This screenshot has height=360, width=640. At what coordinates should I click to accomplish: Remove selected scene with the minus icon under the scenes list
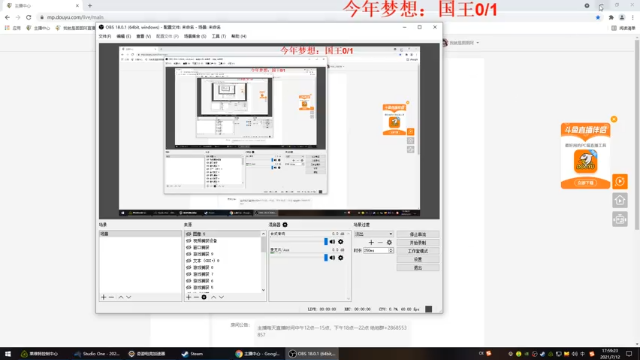(x=111, y=297)
